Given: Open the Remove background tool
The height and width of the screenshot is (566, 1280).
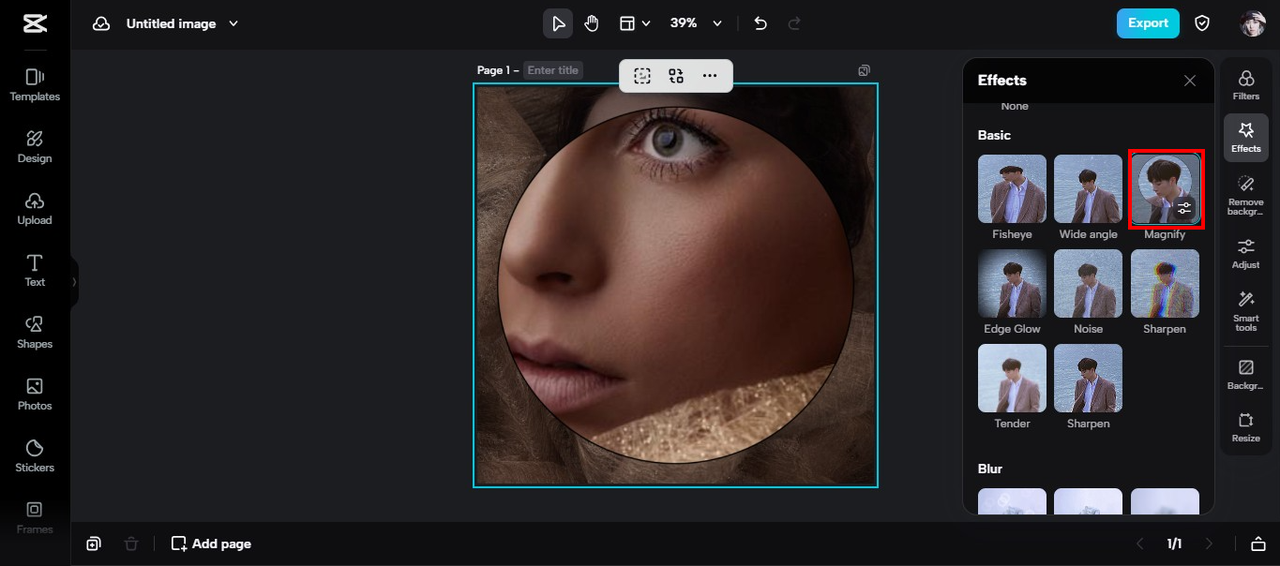Looking at the screenshot, I should point(1246,194).
